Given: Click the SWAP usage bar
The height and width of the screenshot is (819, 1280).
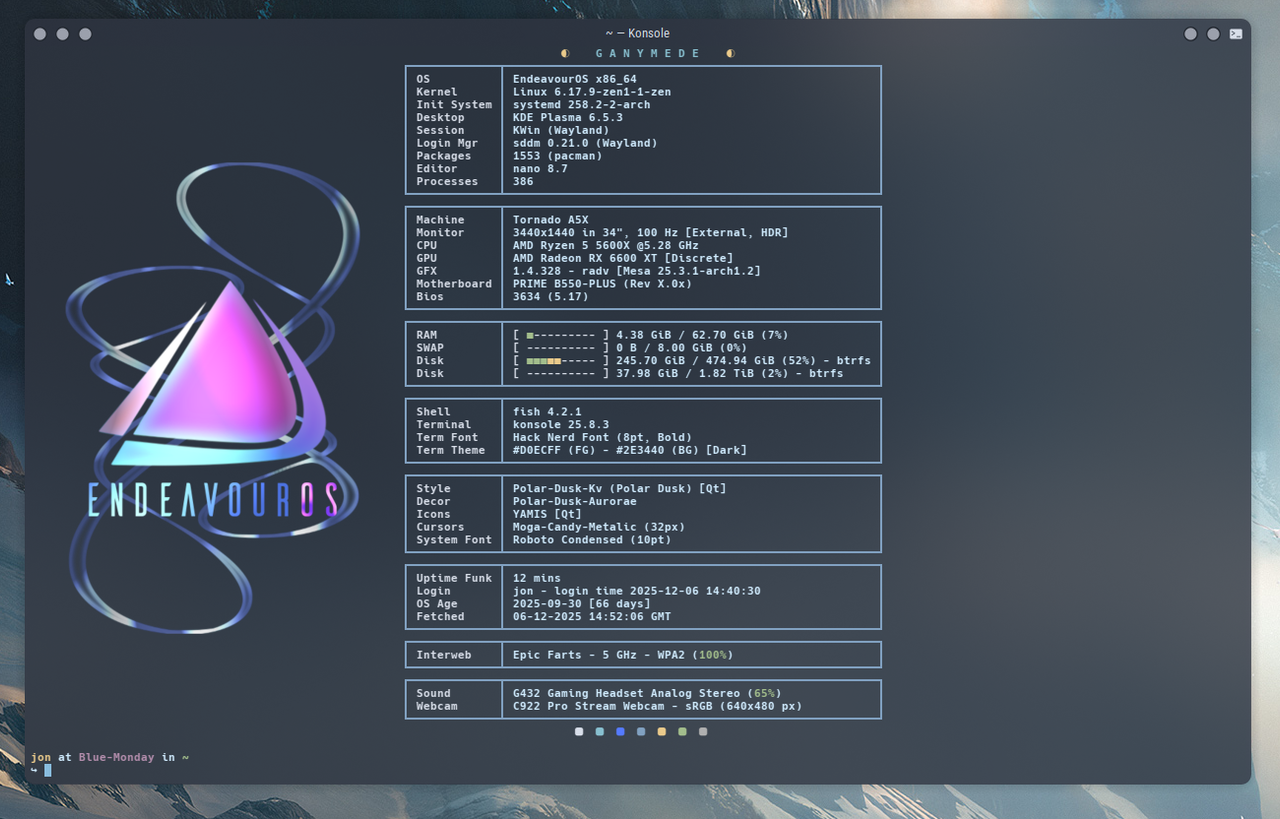Looking at the screenshot, I should pyautogui.click(x=561, y=348).
